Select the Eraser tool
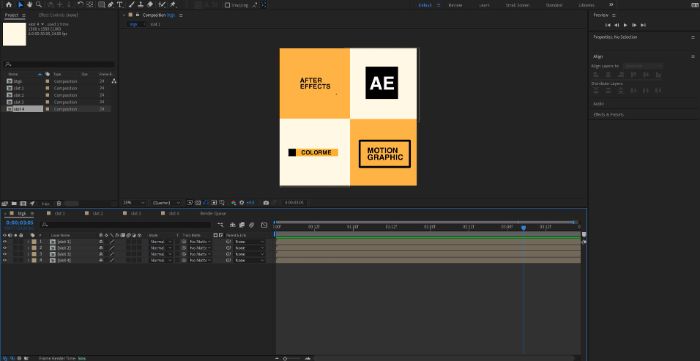Screen dimensions: 700x361 pyautogui.click(x=150, y=4)
